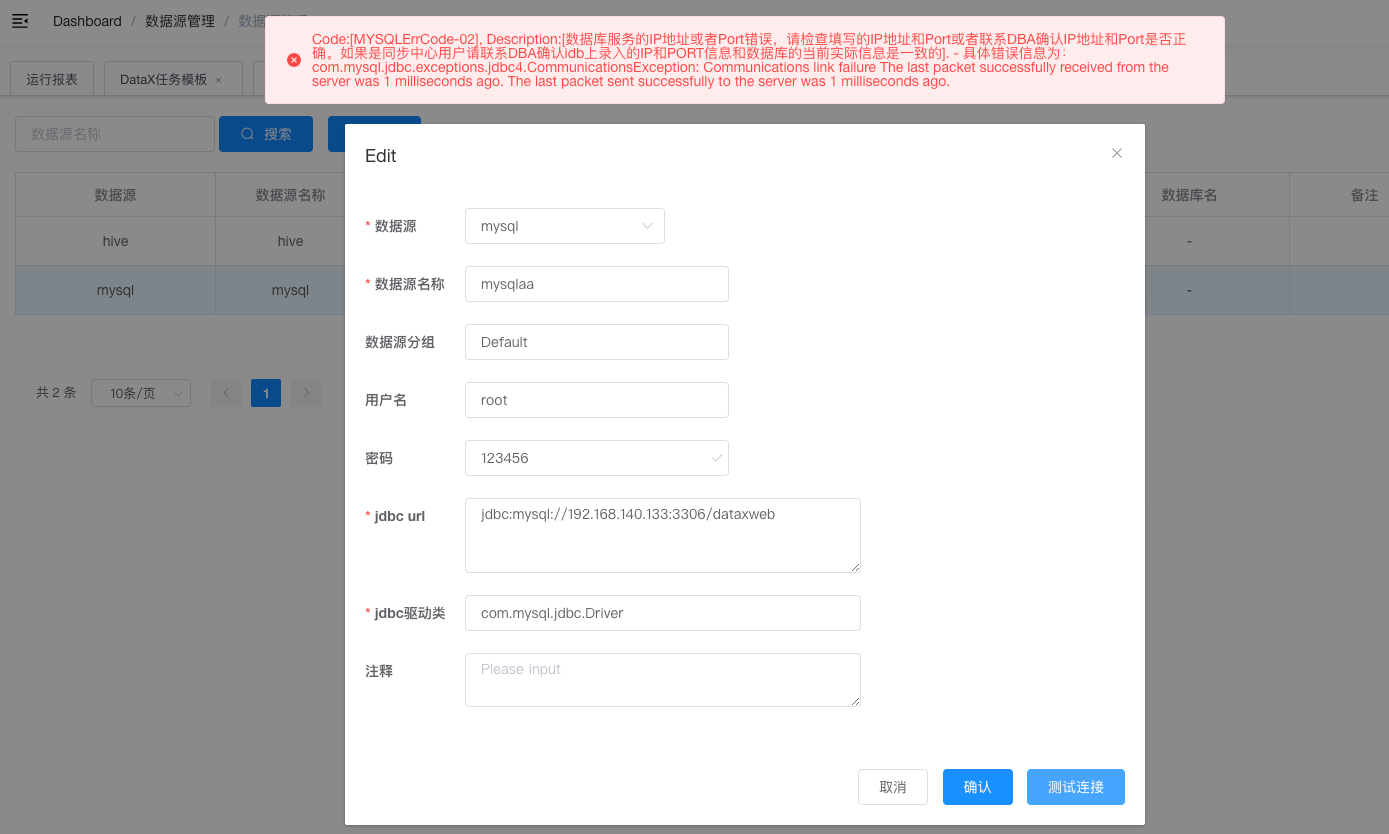Open Dashboard breadcrumb link
This screenshot has height=834, width=1389.
pos(87,21)
